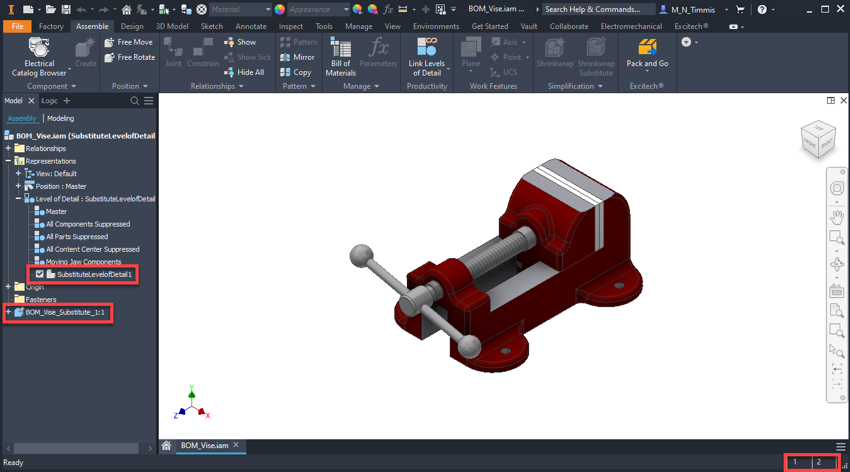Click in Search Help & Commands field
Viewport: 850px width, 472px height.
(x=598, y=9)
